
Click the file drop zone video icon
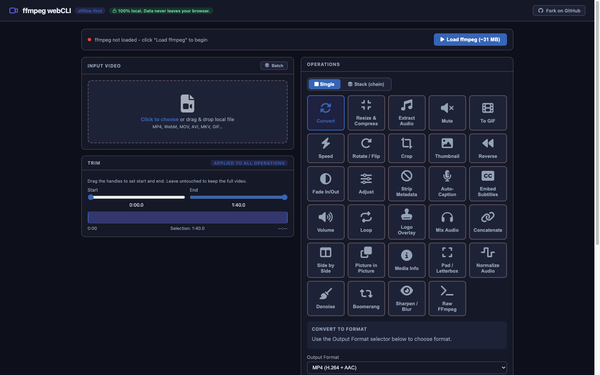188,103
